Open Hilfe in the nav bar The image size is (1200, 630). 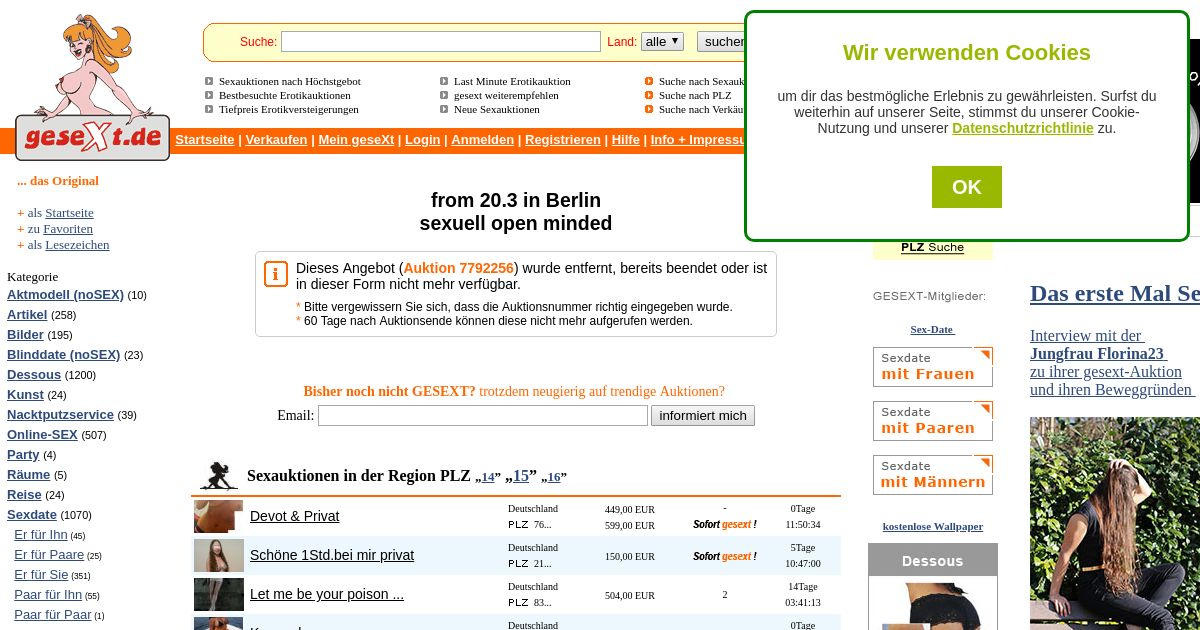625,139
